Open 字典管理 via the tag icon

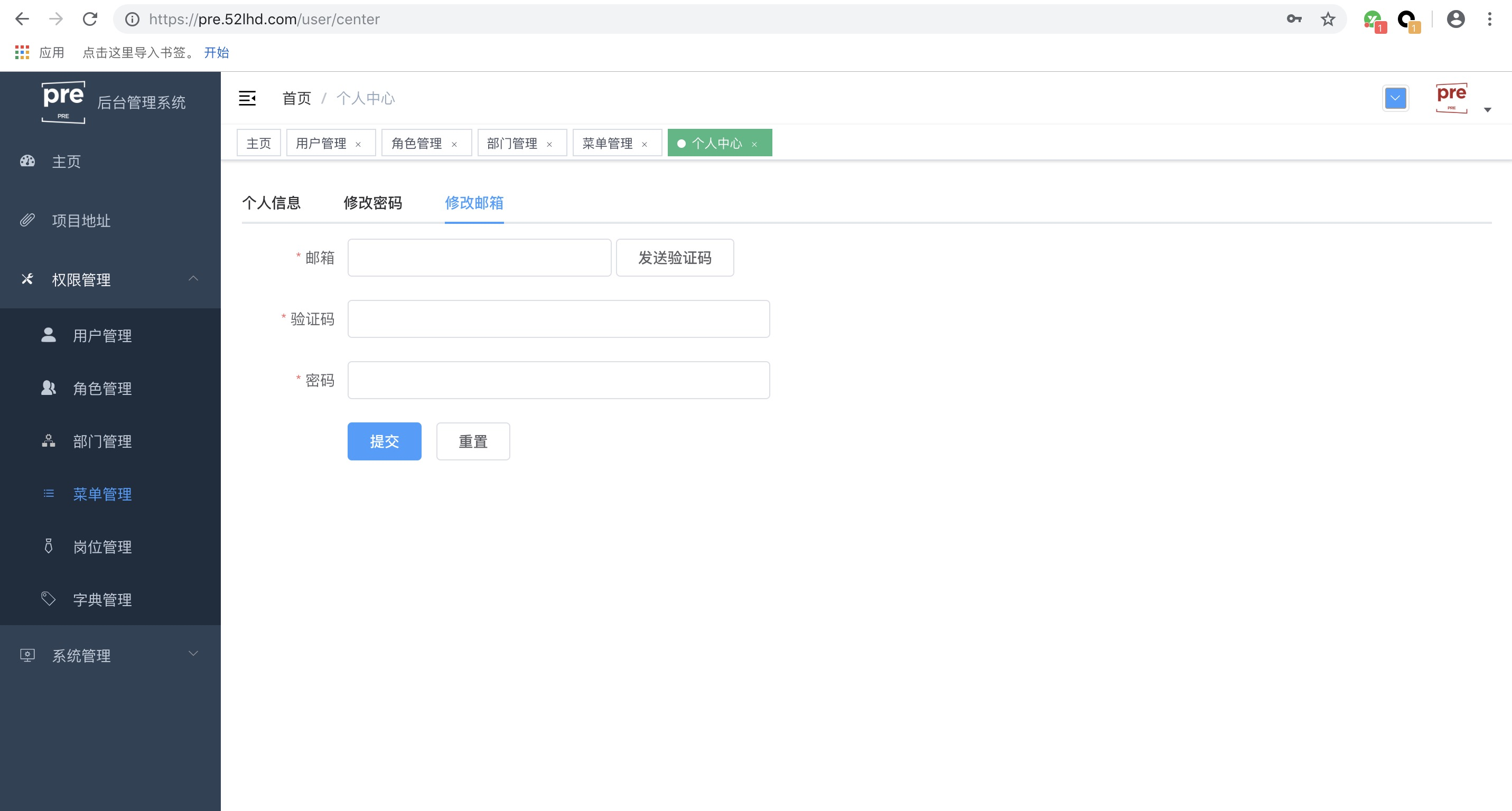pyautogui.click(x=48, y=599)
